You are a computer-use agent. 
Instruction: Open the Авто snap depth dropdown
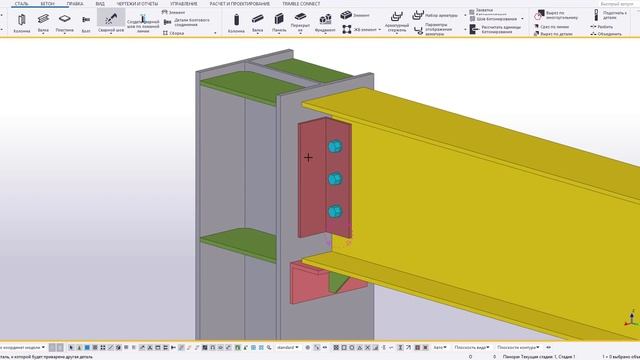(440, 347)
